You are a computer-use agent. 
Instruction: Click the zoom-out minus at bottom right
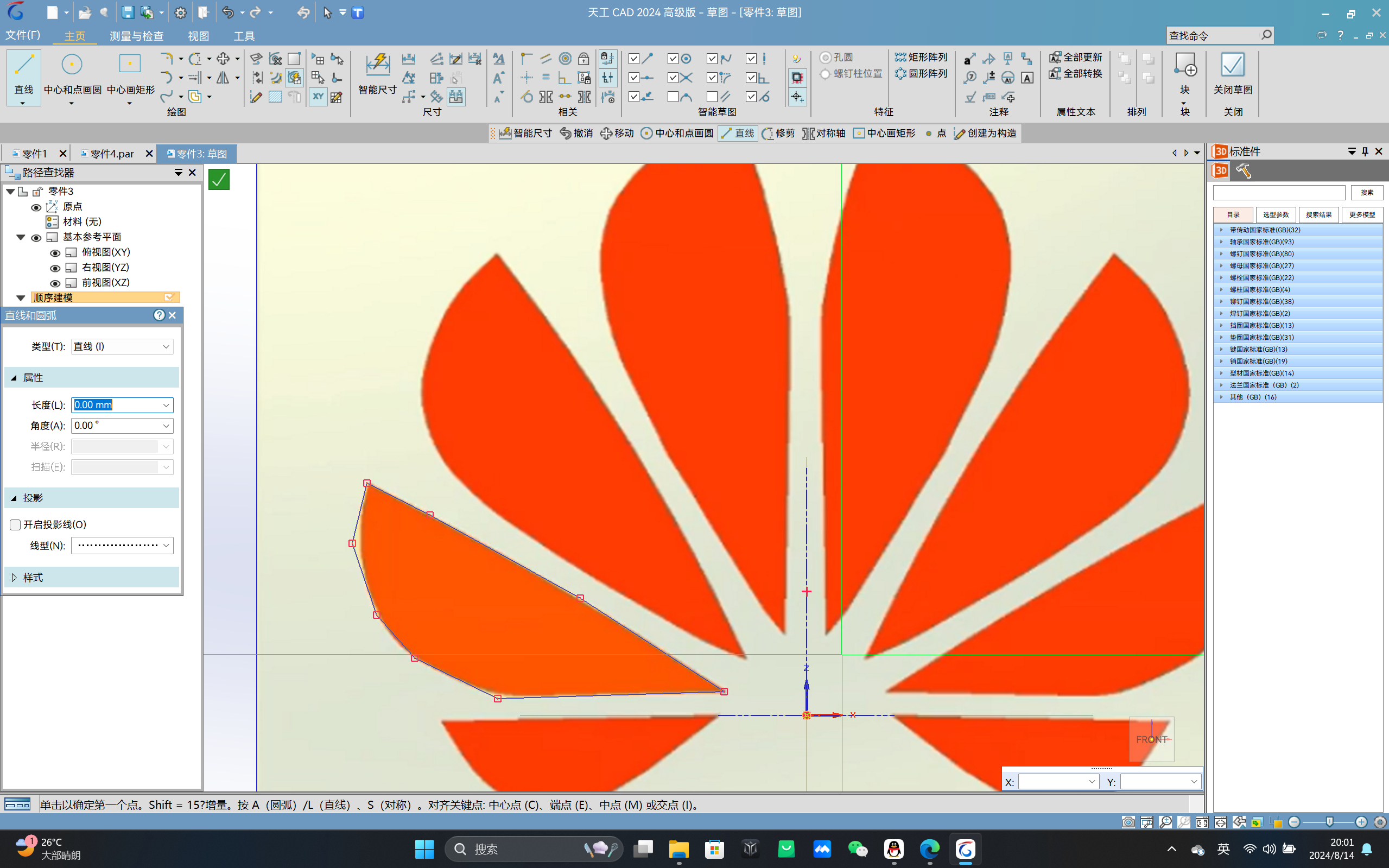click(x=1293, y=822)
